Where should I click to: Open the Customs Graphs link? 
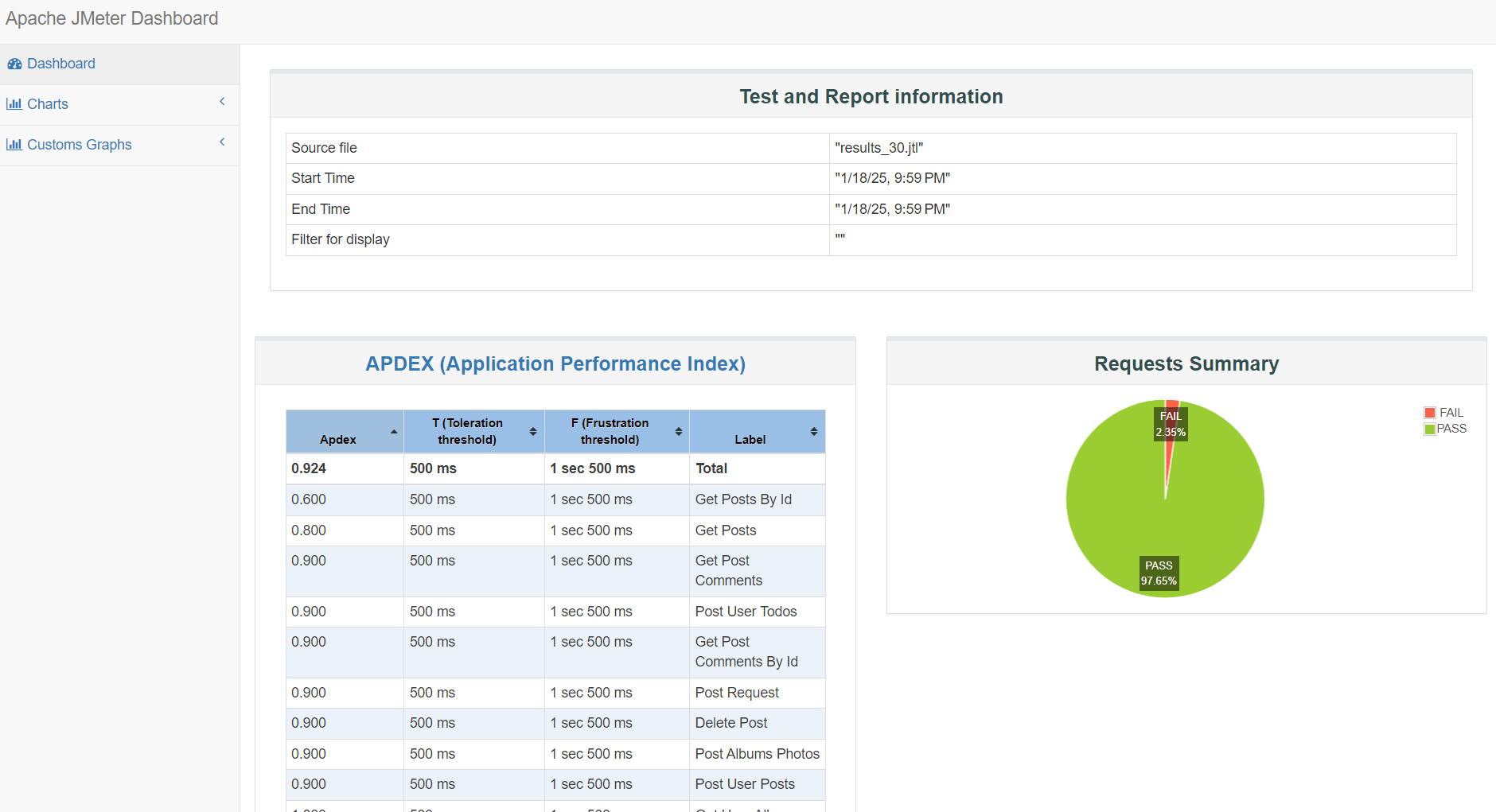pyautogui.click(x=79, y=144)
